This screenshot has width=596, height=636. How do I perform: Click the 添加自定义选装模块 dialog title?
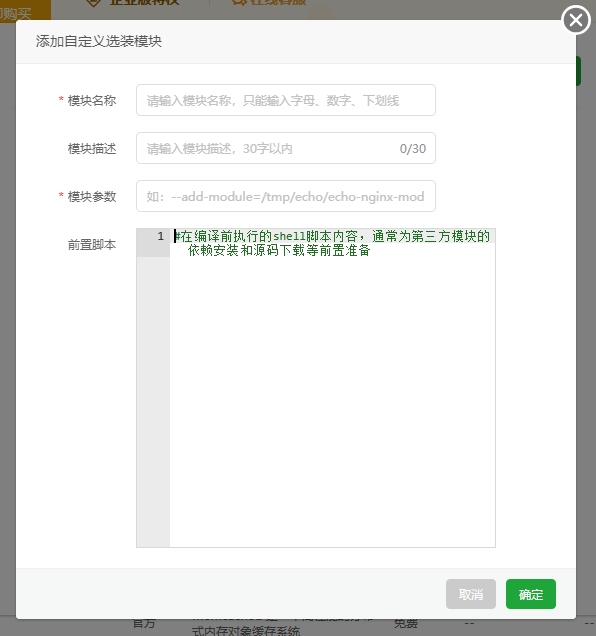pos(99,41)
